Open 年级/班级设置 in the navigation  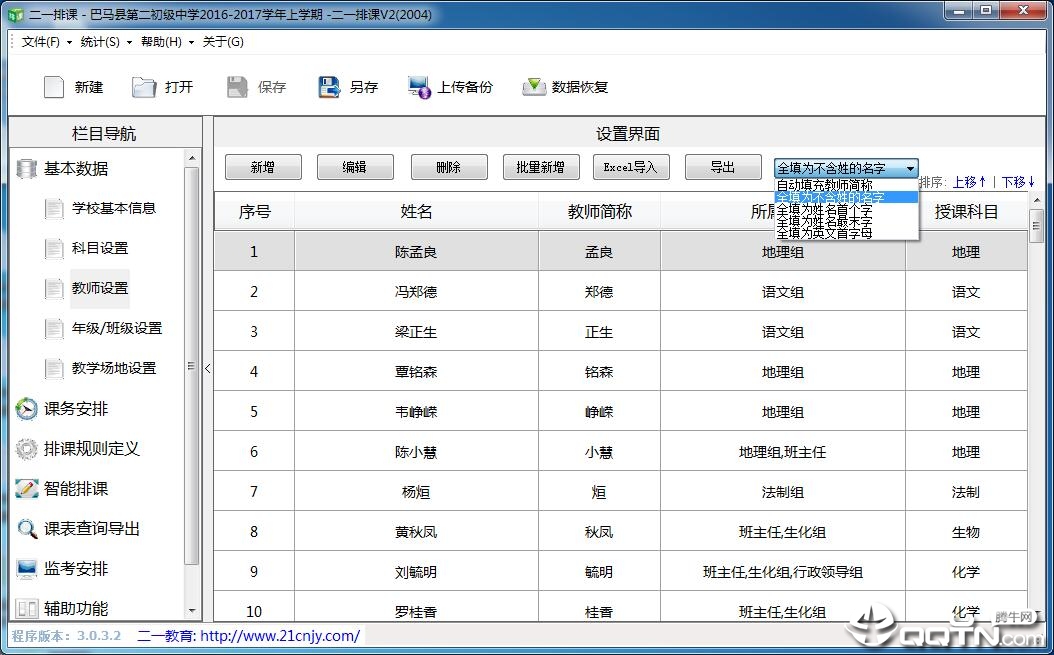[x=117, y=328]
